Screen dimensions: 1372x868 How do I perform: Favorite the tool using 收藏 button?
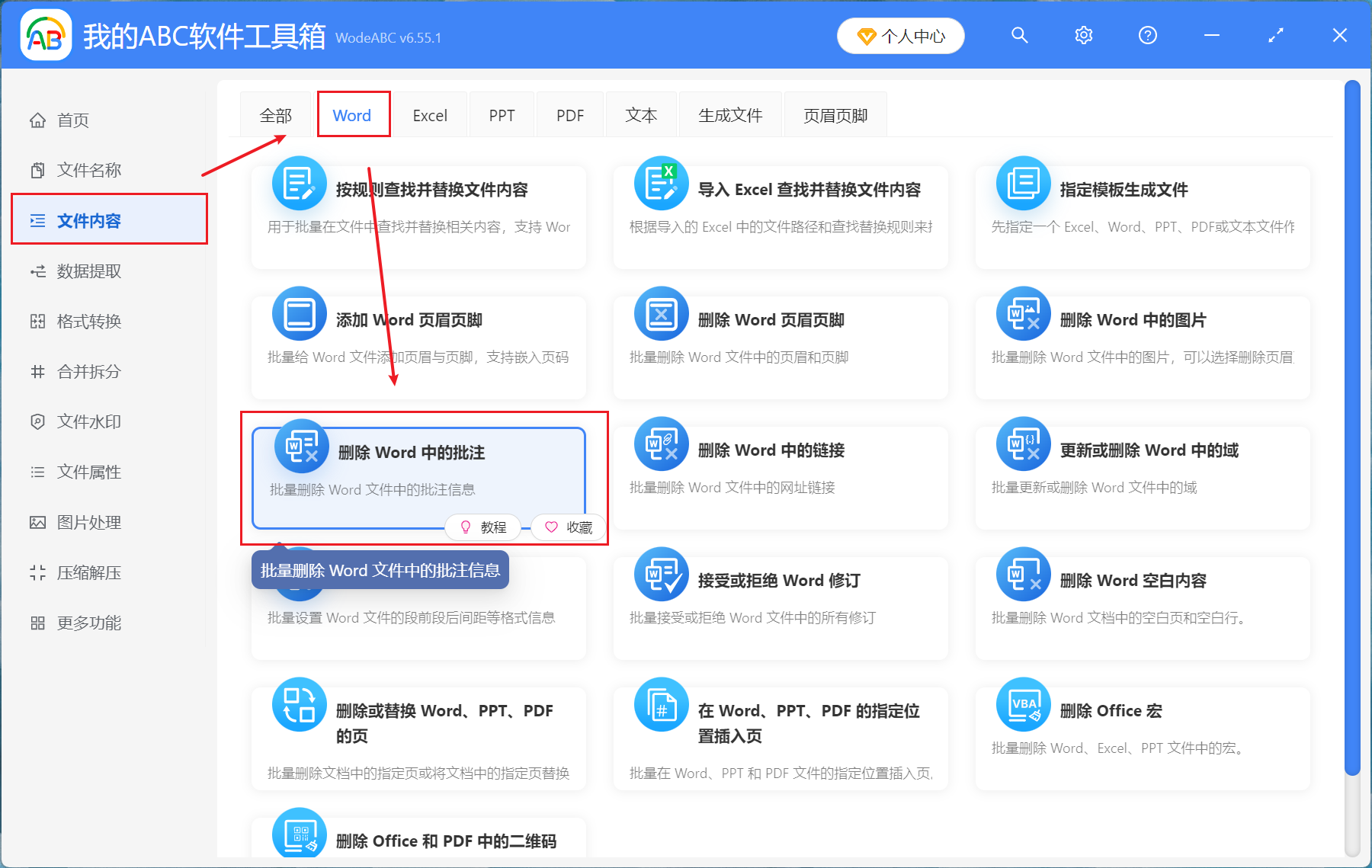pyautogui.click(x=568, y=527)
